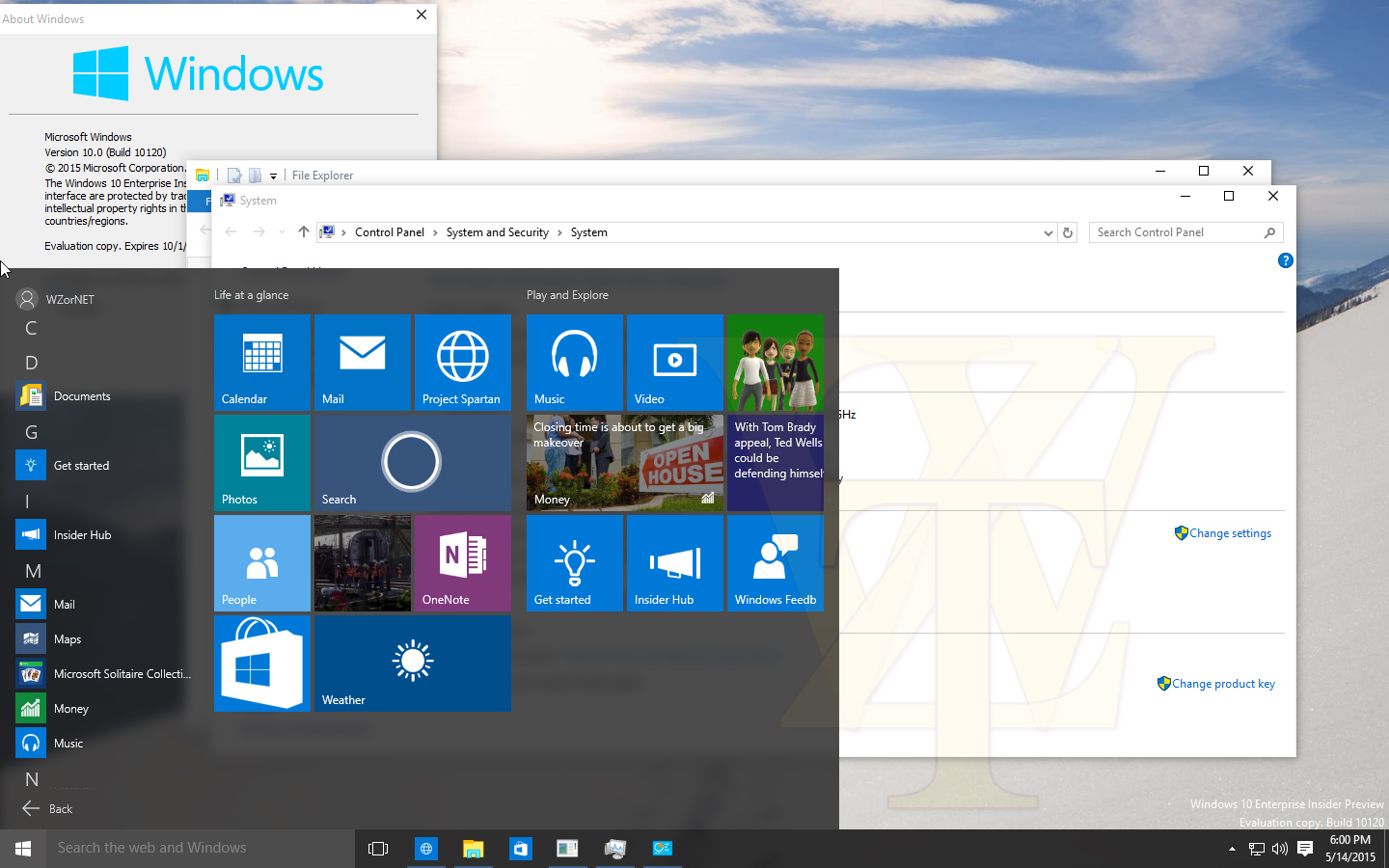Open the Video tile
This screenshot has height=868, width=1389.
pos(675,363)
